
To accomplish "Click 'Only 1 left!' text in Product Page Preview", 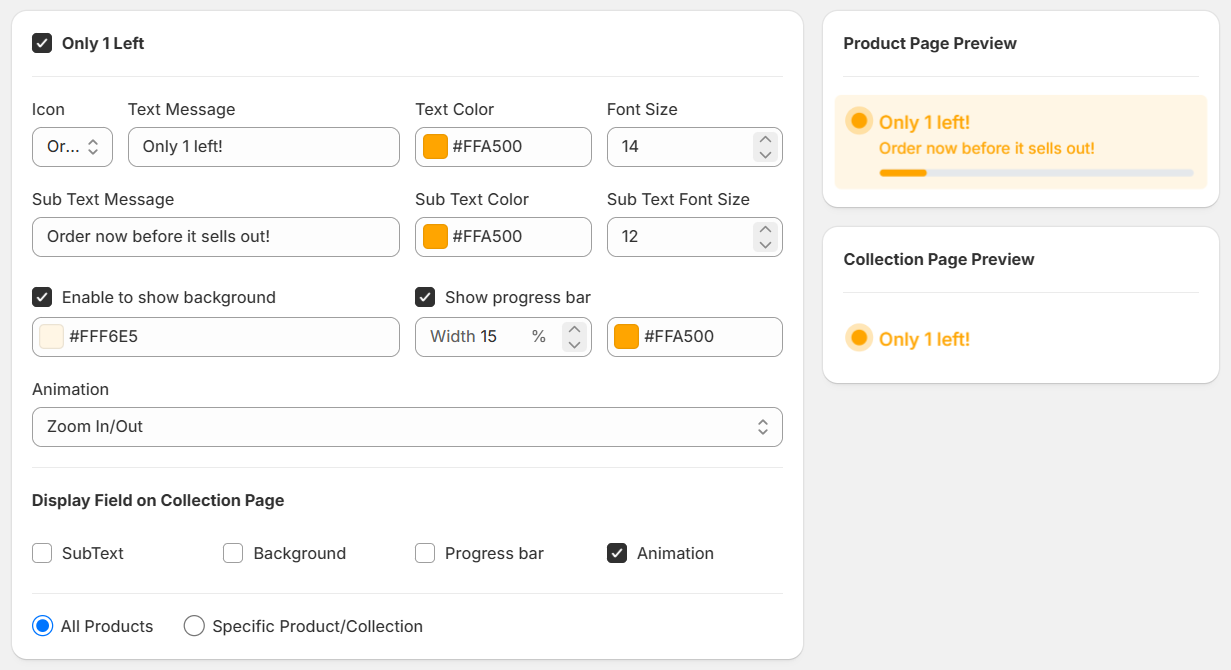I will (x=924, y=122).
